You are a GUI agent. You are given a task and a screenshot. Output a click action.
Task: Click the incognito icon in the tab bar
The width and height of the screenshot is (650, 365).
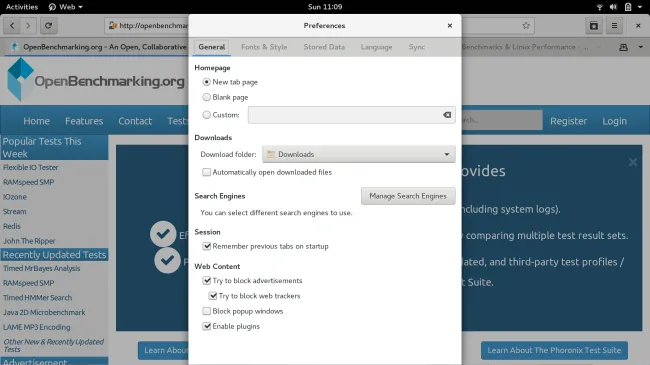coord(623,47)
